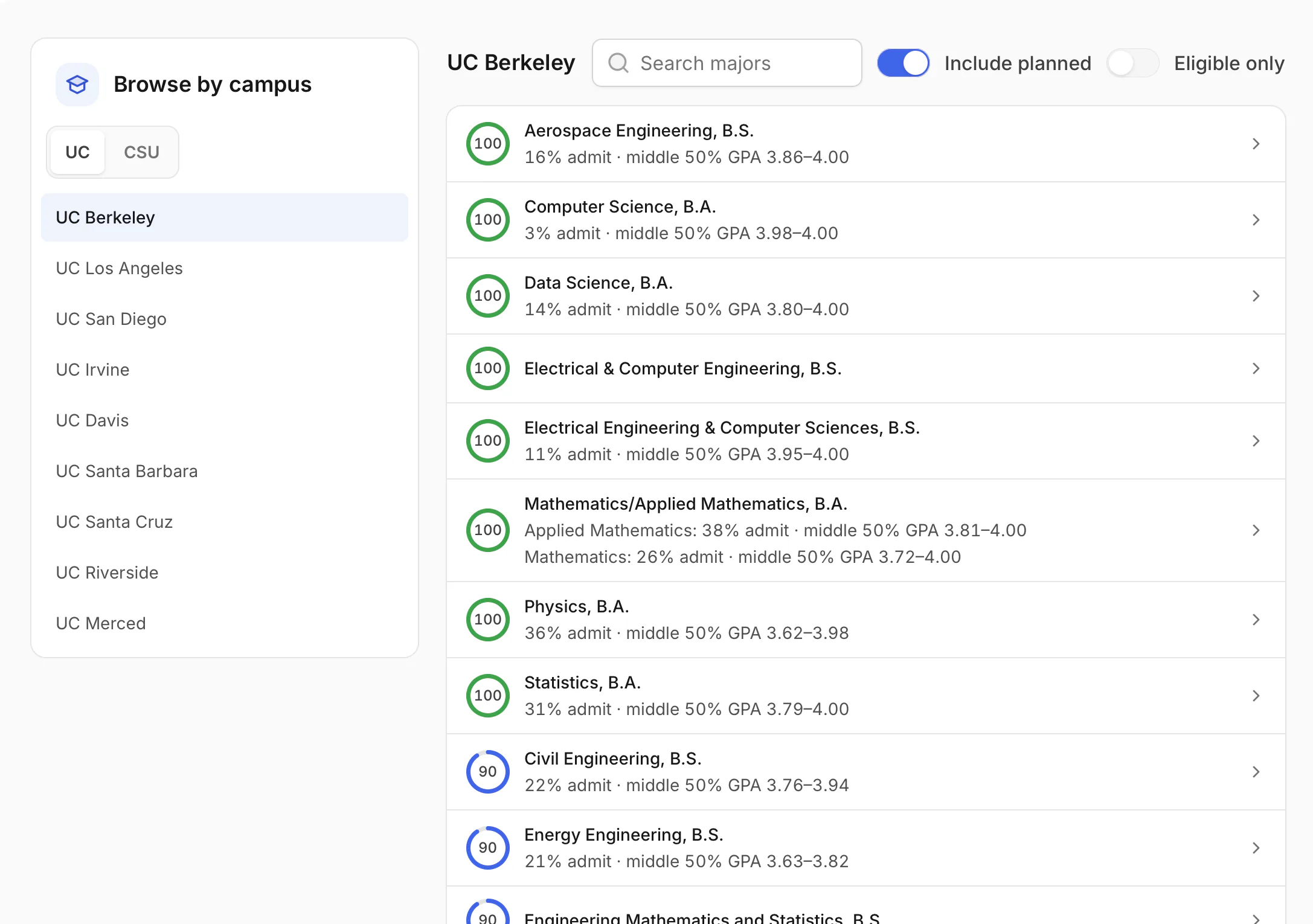Open Electrical & Computer Engineering chevron arrow

1256,368
